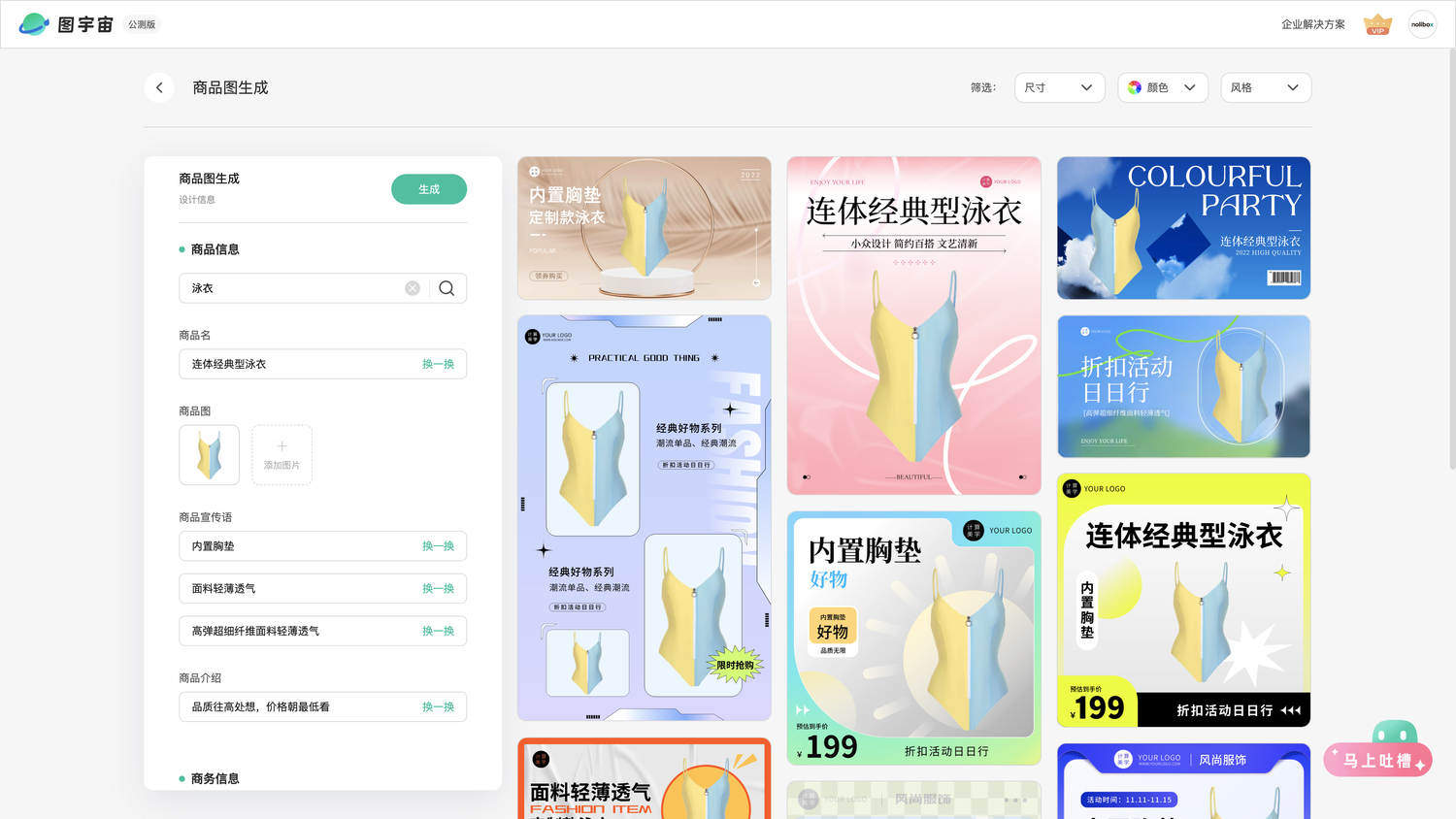Click the 商品宣传语 label
The width and height of the screenshot is (1456, 819).
206,517
